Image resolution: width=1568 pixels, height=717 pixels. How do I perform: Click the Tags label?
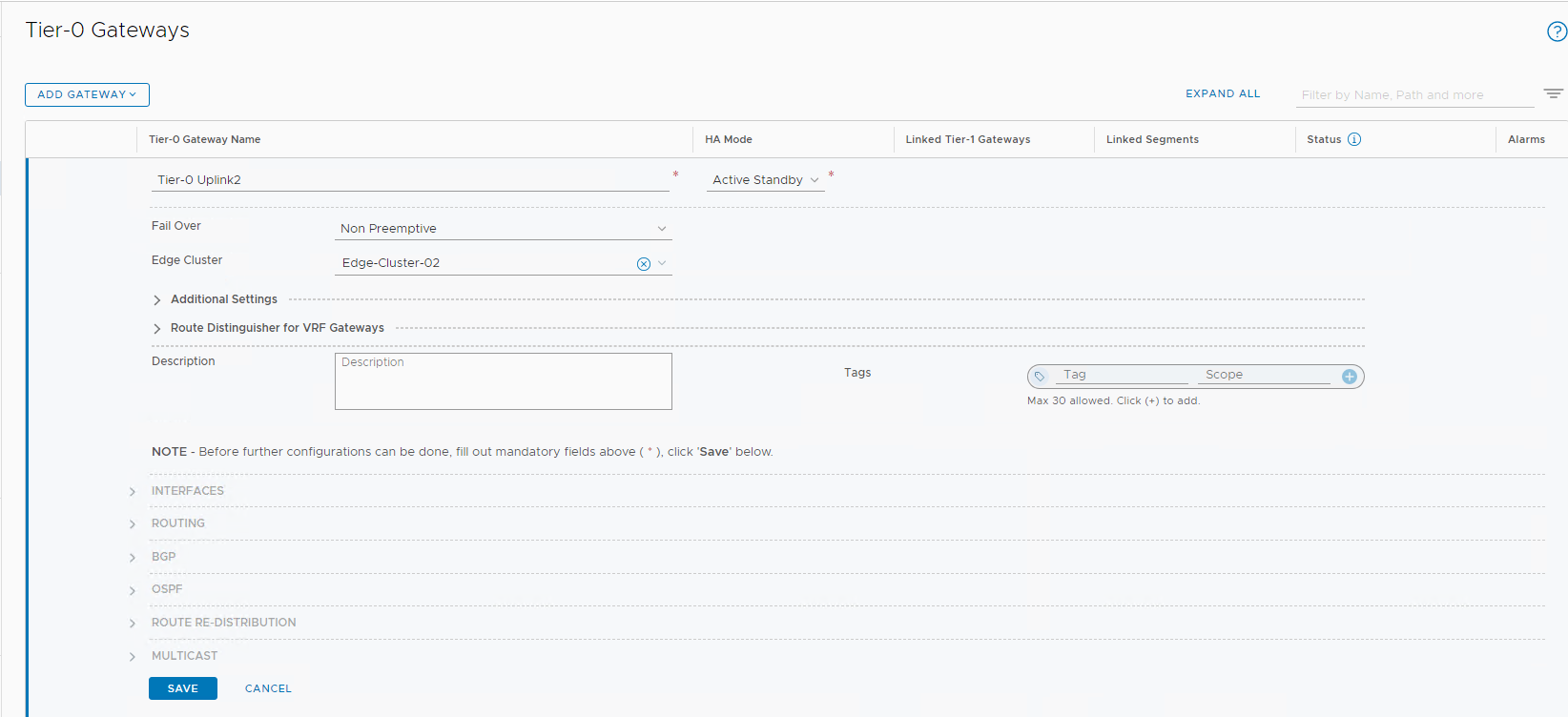pos(857,373)
